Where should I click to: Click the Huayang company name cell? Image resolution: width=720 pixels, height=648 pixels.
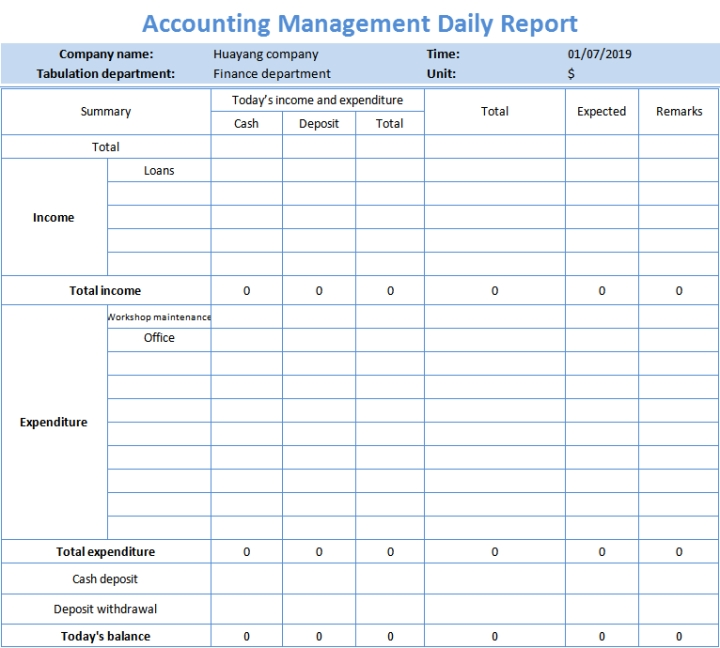coord(265,54)
